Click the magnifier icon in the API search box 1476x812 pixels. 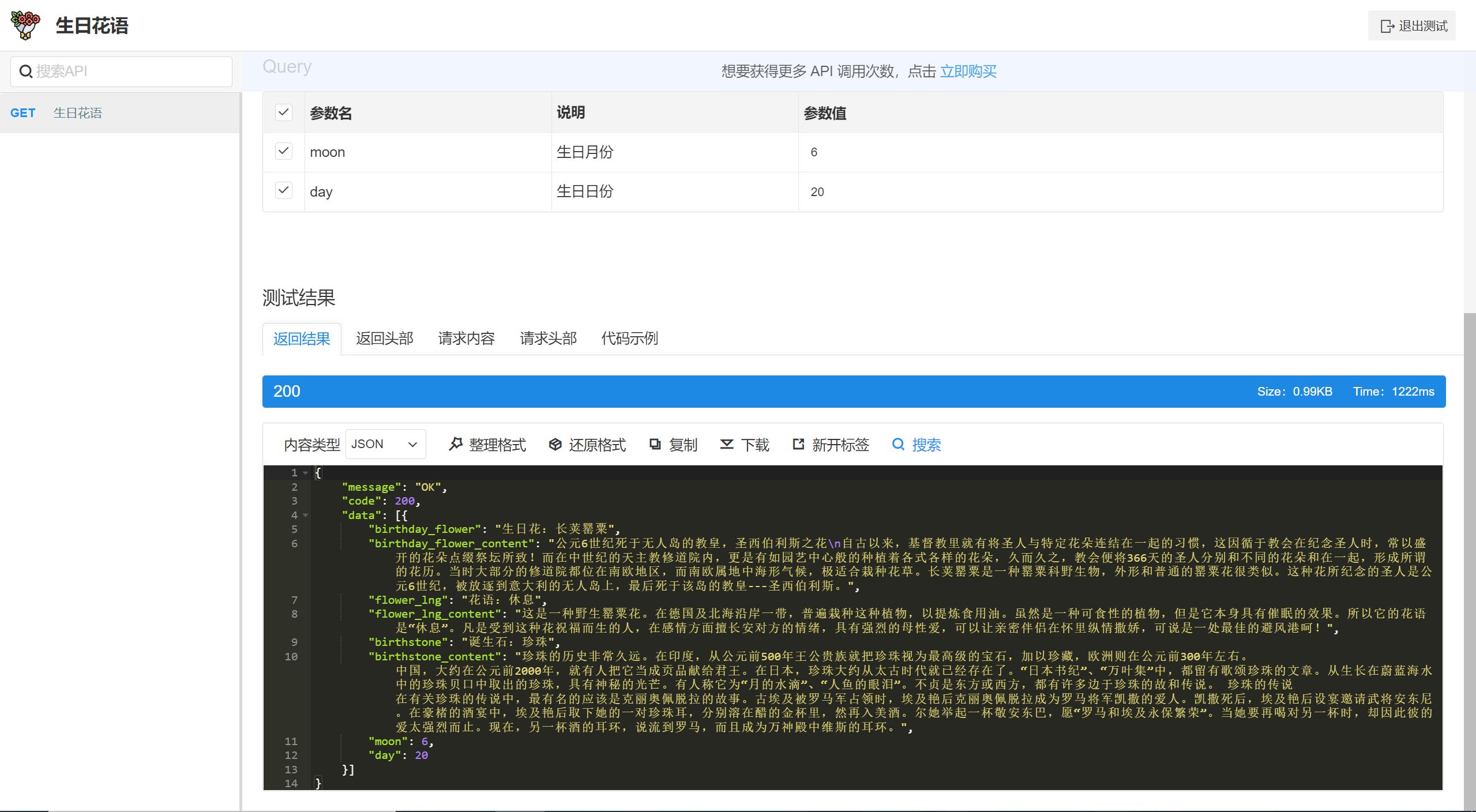click(26, 71)
